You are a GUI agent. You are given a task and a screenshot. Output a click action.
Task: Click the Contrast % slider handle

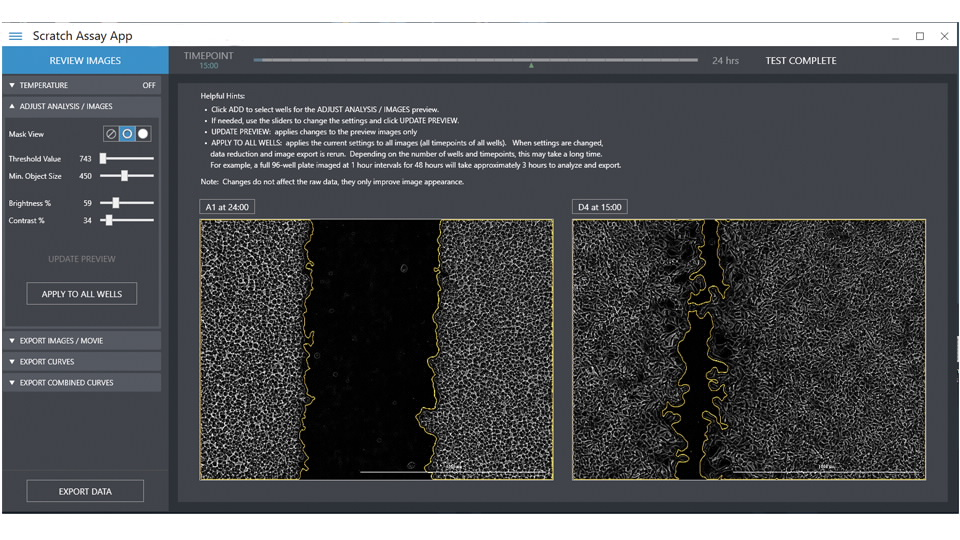click(107, 220)
